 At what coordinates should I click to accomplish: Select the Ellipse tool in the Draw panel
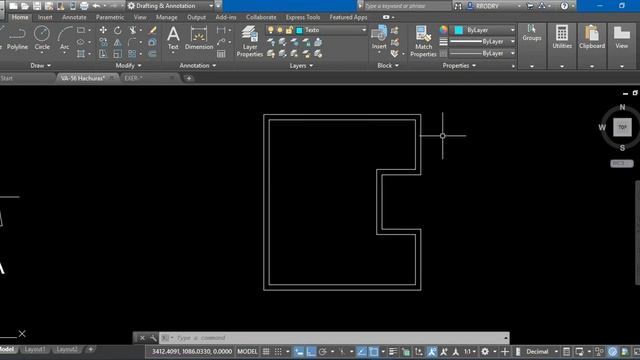[x=81, y=42]
